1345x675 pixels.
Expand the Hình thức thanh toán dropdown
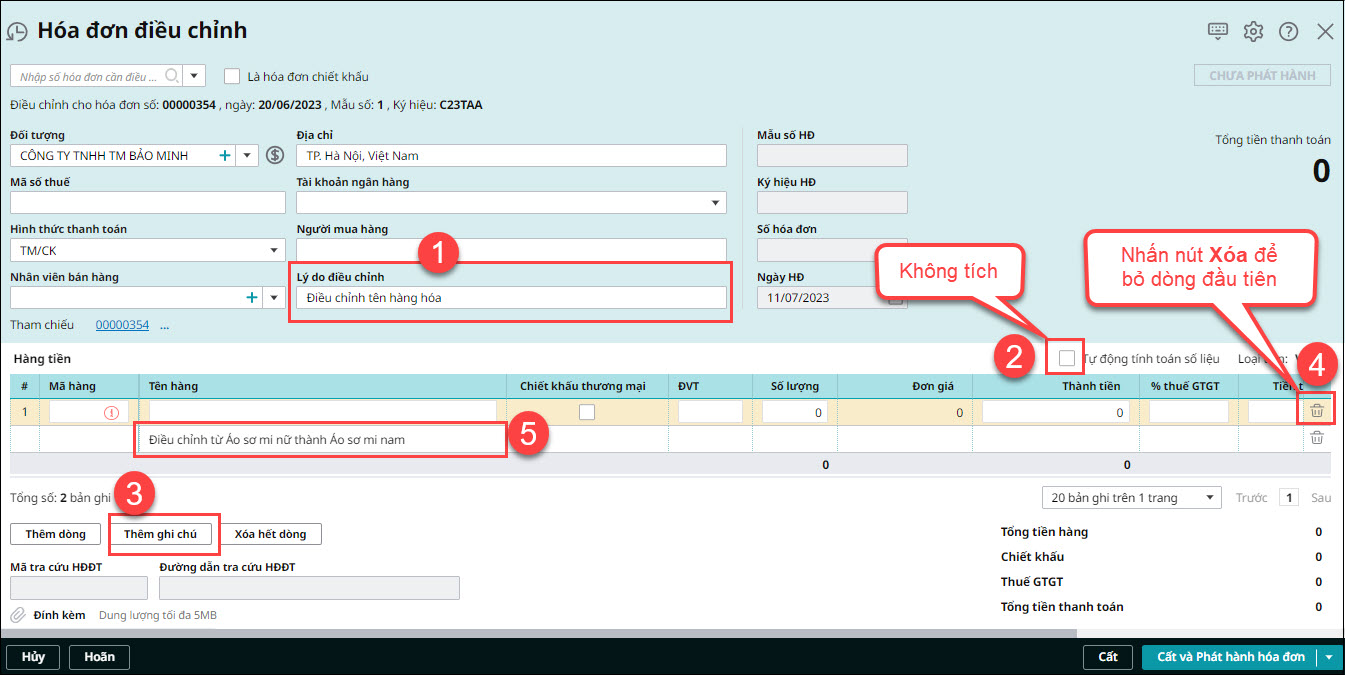click(x=275, y=250)
